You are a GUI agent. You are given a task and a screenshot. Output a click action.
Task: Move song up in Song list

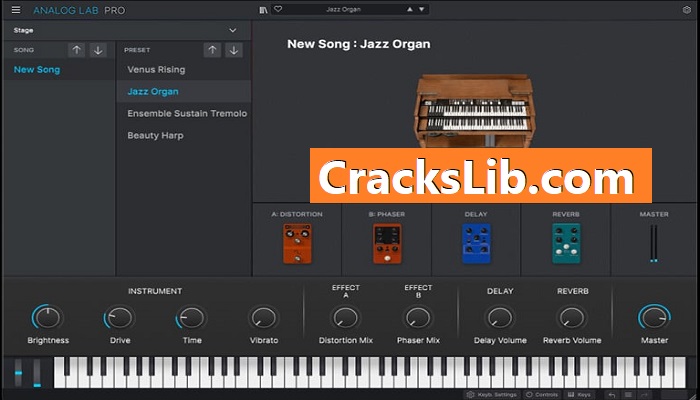pos(76,50)
